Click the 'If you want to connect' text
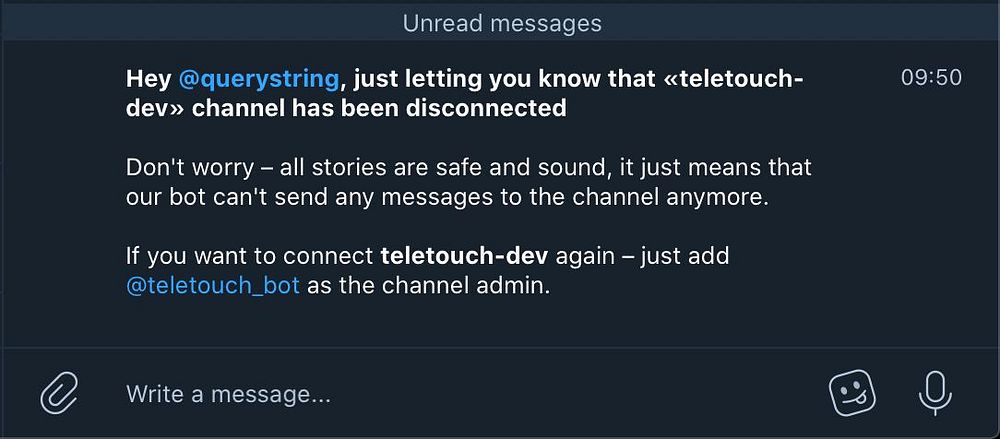 point(250,256)
